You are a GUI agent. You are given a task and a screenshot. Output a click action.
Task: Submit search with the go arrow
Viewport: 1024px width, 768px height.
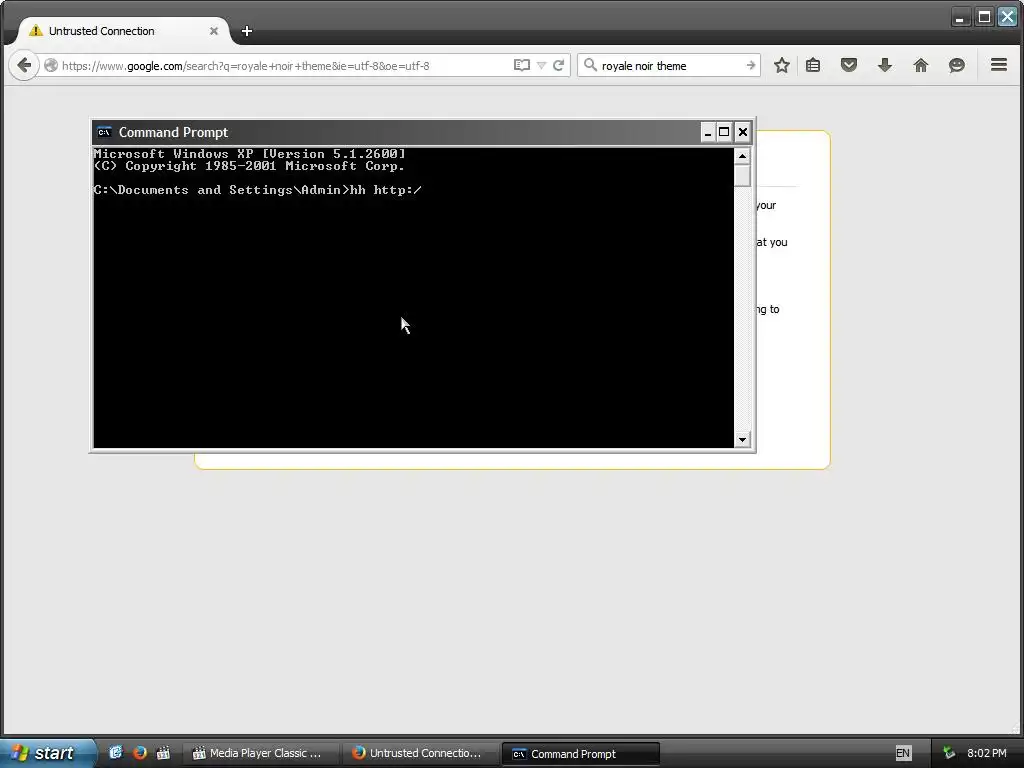[x=750, y=65]
